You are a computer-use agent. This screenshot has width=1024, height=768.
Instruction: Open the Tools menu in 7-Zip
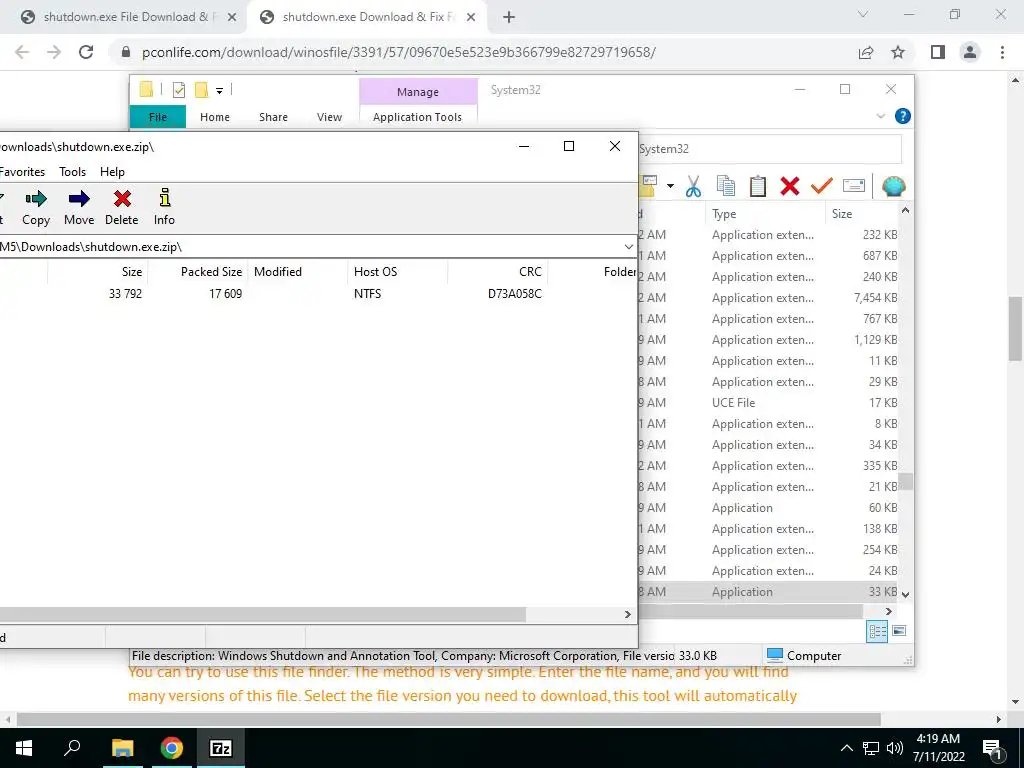tap(72, 172)
